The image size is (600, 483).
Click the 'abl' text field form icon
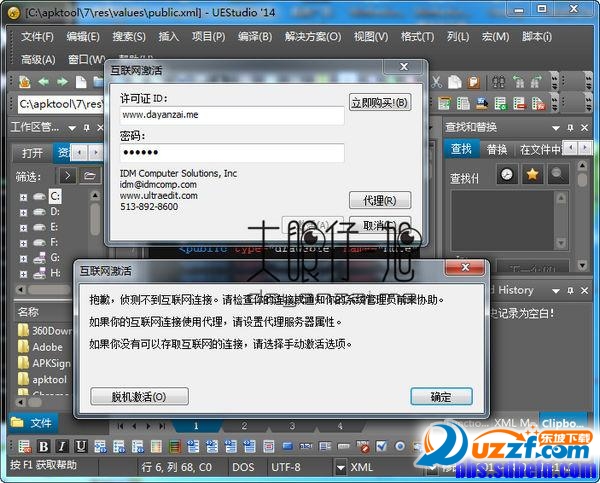pyautogui.click(x=306, y=446)
